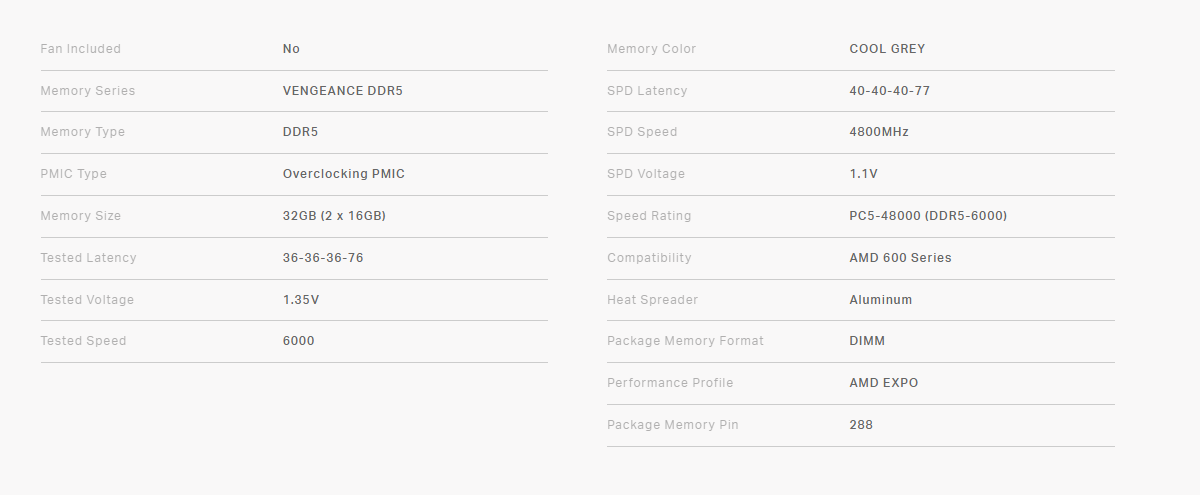The height and width of the screenshot is (495, 1200).
Task: Click the Memory Type label
Action: [x=82, y=132]
